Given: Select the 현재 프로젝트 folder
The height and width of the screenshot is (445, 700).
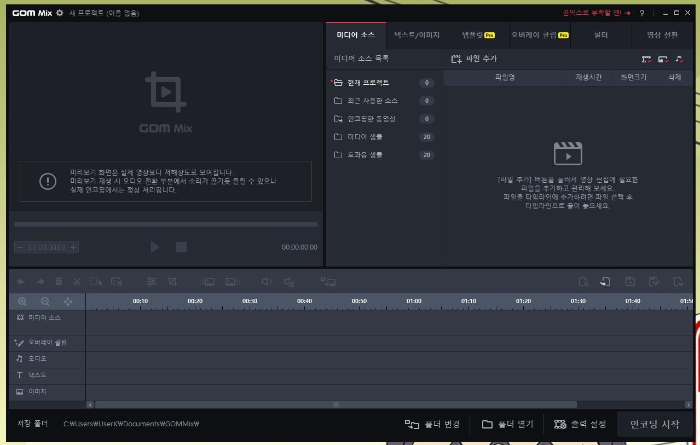Looking at the screenshot, I should point(384,83).
